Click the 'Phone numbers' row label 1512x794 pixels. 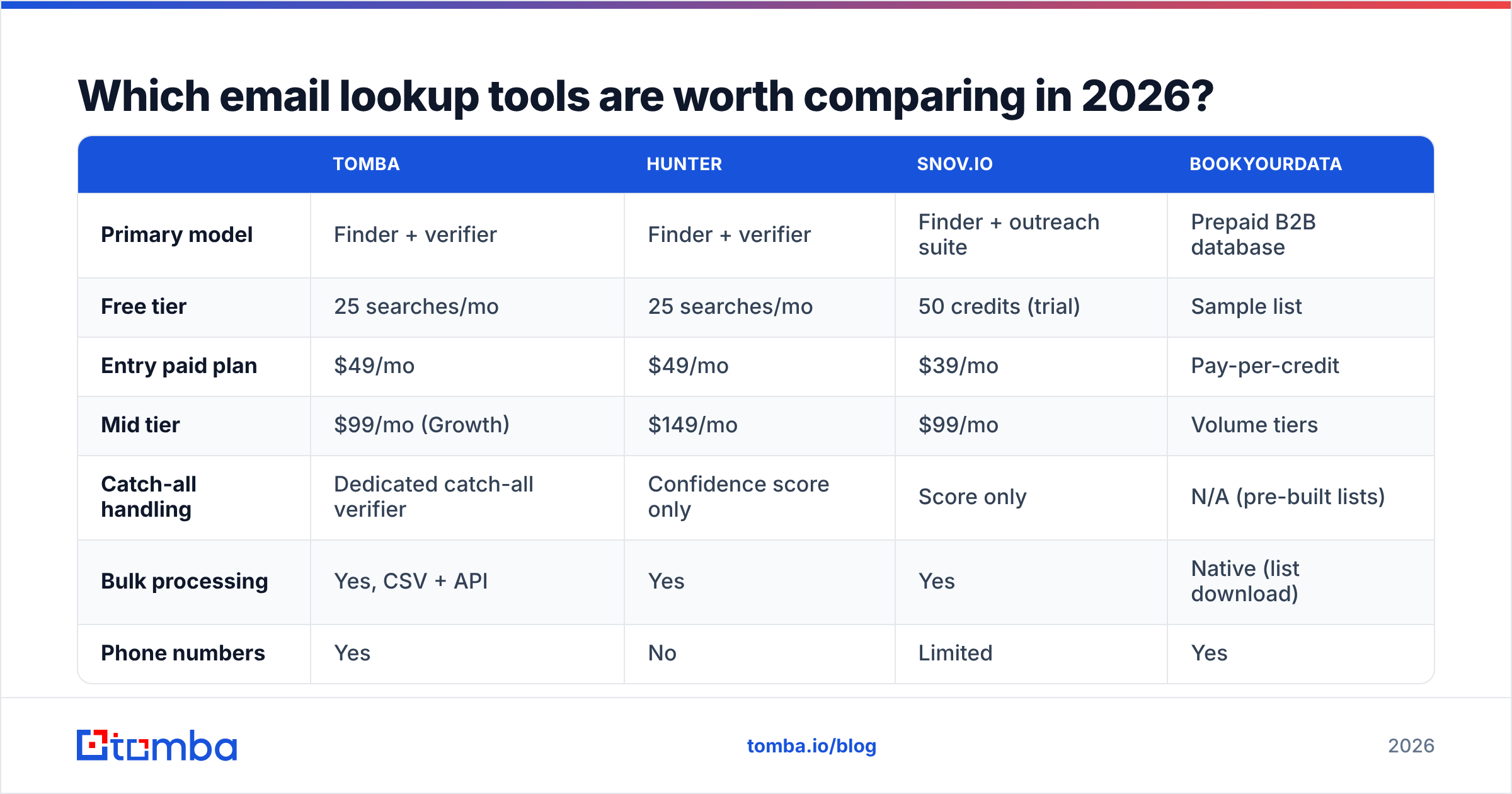point(183,653)
